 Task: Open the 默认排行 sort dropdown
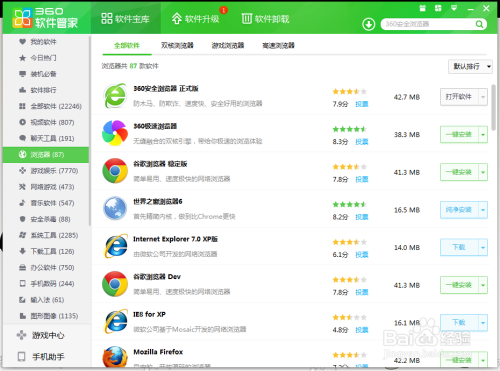click(470, 66)
